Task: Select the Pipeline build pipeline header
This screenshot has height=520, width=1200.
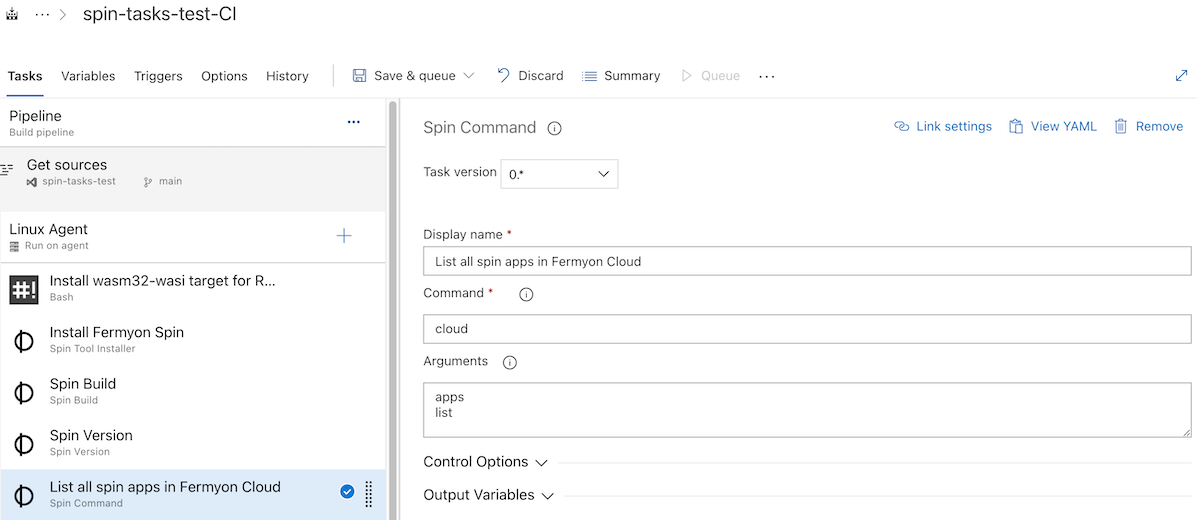Action: [x=195, y=123]
